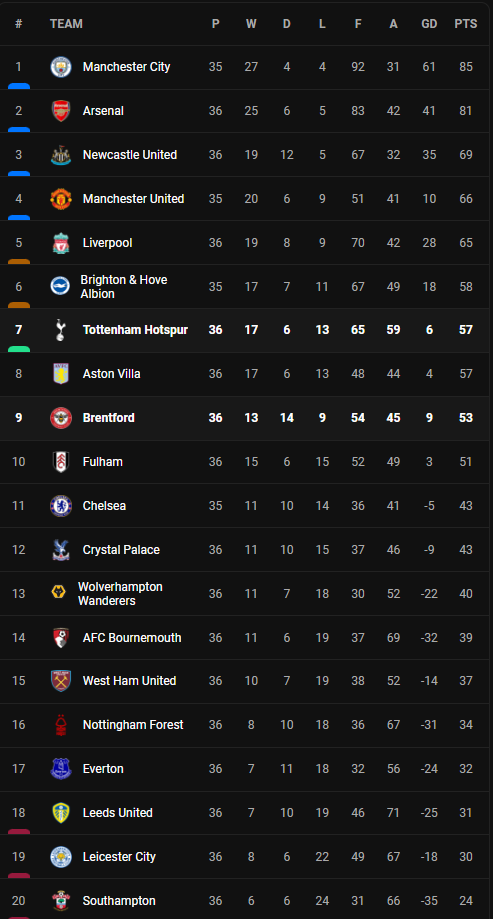Open the Brentford team link
The height and width of the screenshot is (919, 493).
(x=108, y=418)
